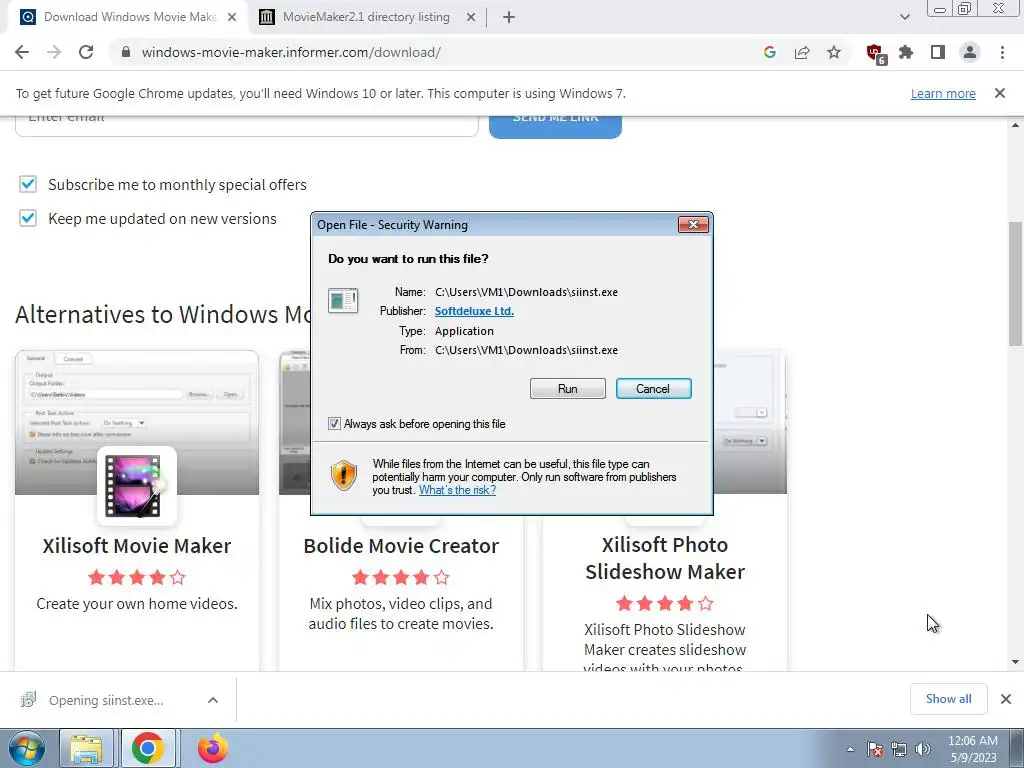Click Cancel in the security dialog

point(653,389)
